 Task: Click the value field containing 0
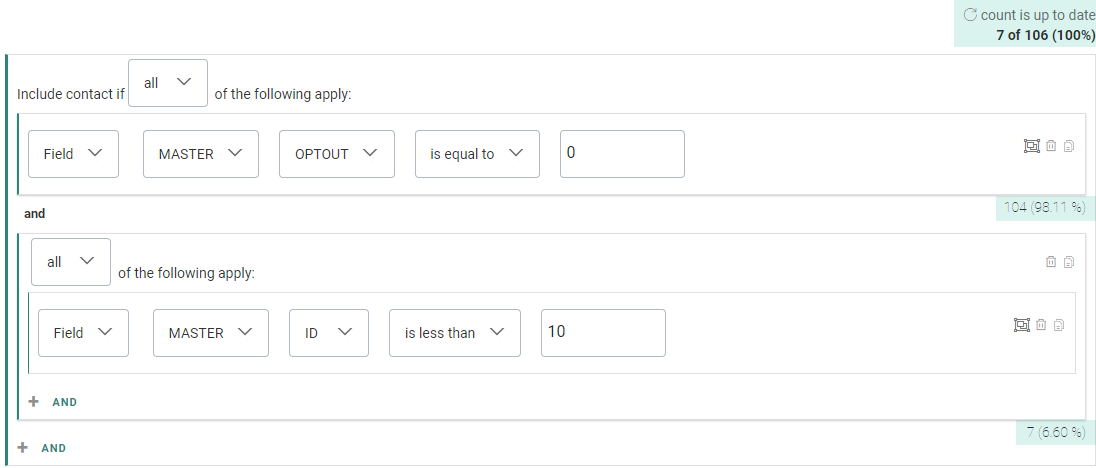point(622,154)
